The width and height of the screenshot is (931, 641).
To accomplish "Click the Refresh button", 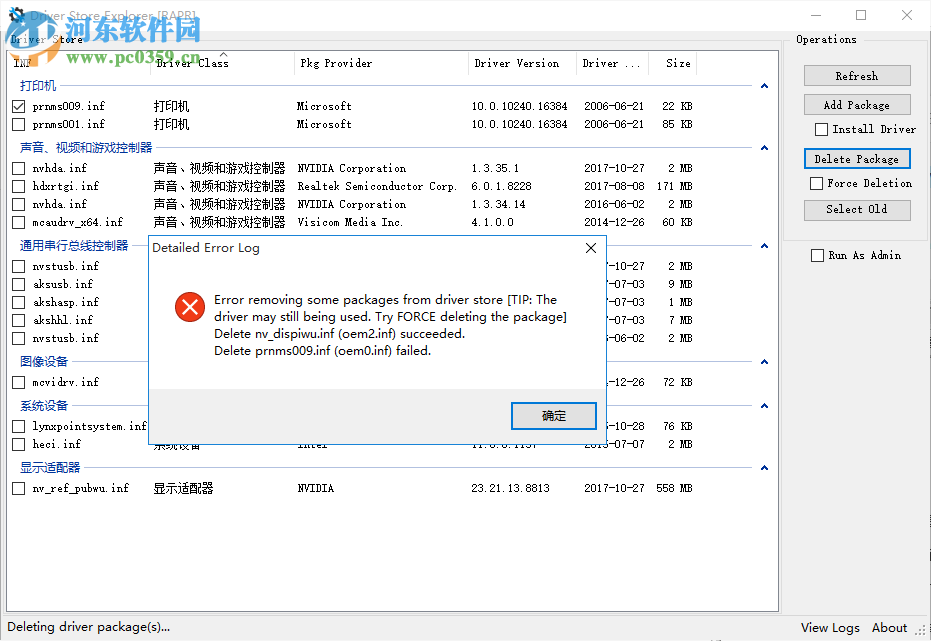I will [857, 75].
